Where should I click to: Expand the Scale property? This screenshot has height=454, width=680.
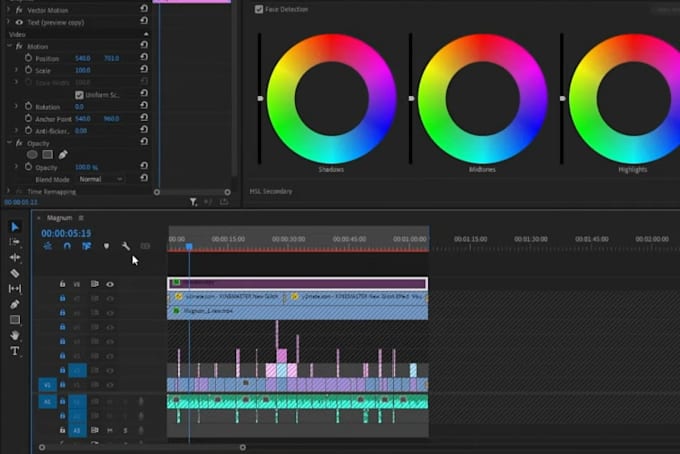[16, 70]
